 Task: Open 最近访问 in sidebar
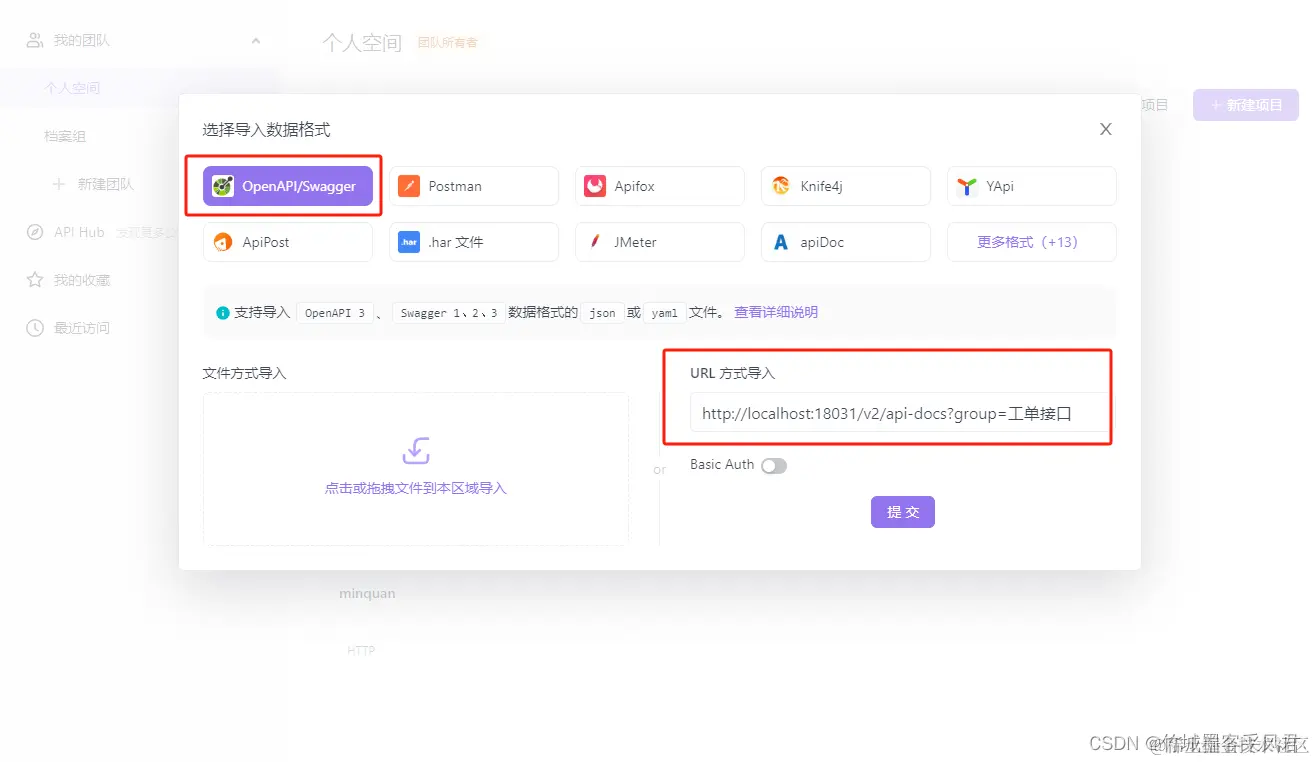82,328
